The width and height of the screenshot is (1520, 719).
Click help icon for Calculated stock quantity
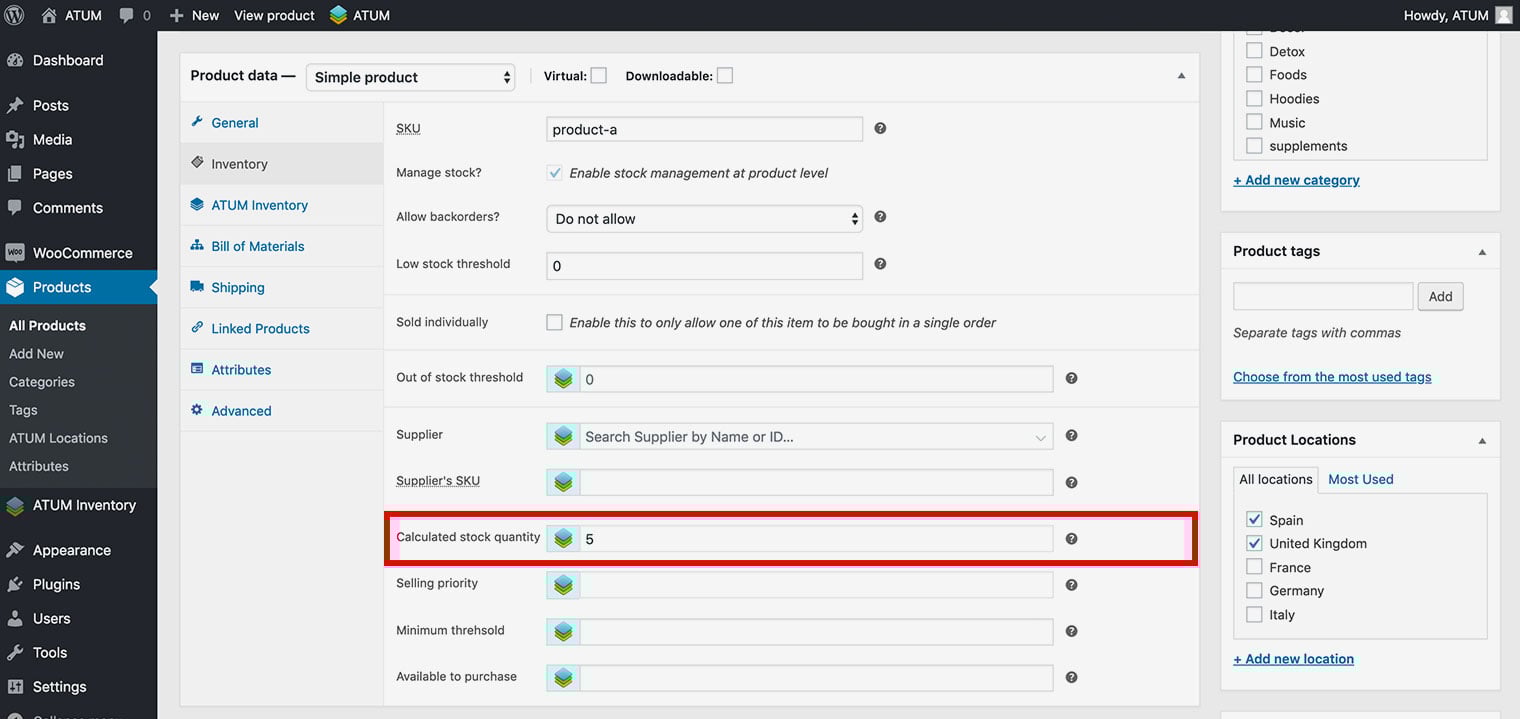[1071, 539]
